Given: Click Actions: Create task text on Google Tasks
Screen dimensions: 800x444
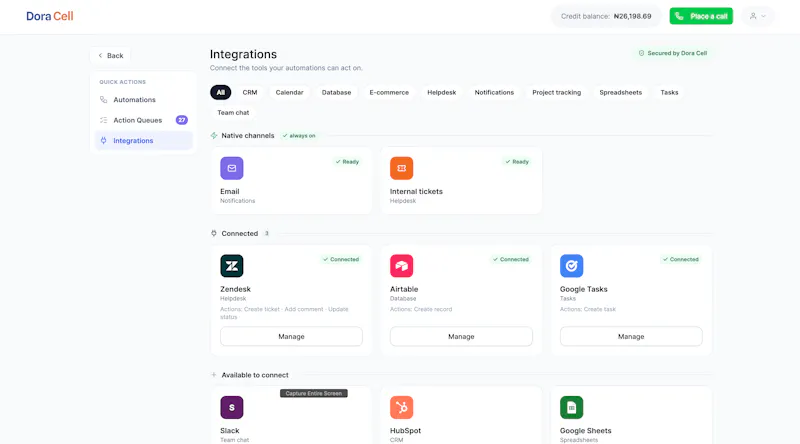Looking at the screenshot, I should click(x=588, y=309).
